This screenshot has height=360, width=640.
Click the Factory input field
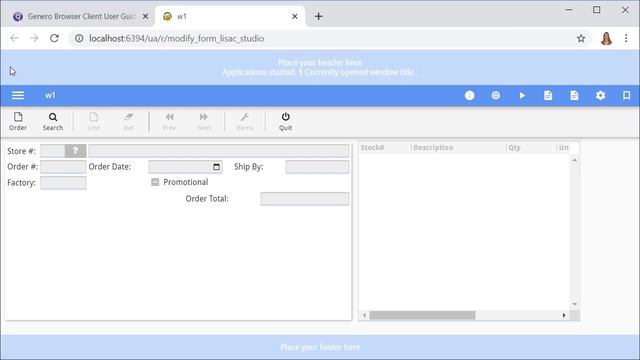(x=63, y=182)
